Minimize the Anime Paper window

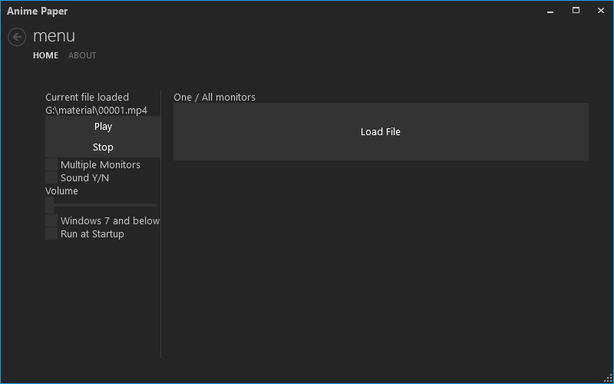[550, 11]
